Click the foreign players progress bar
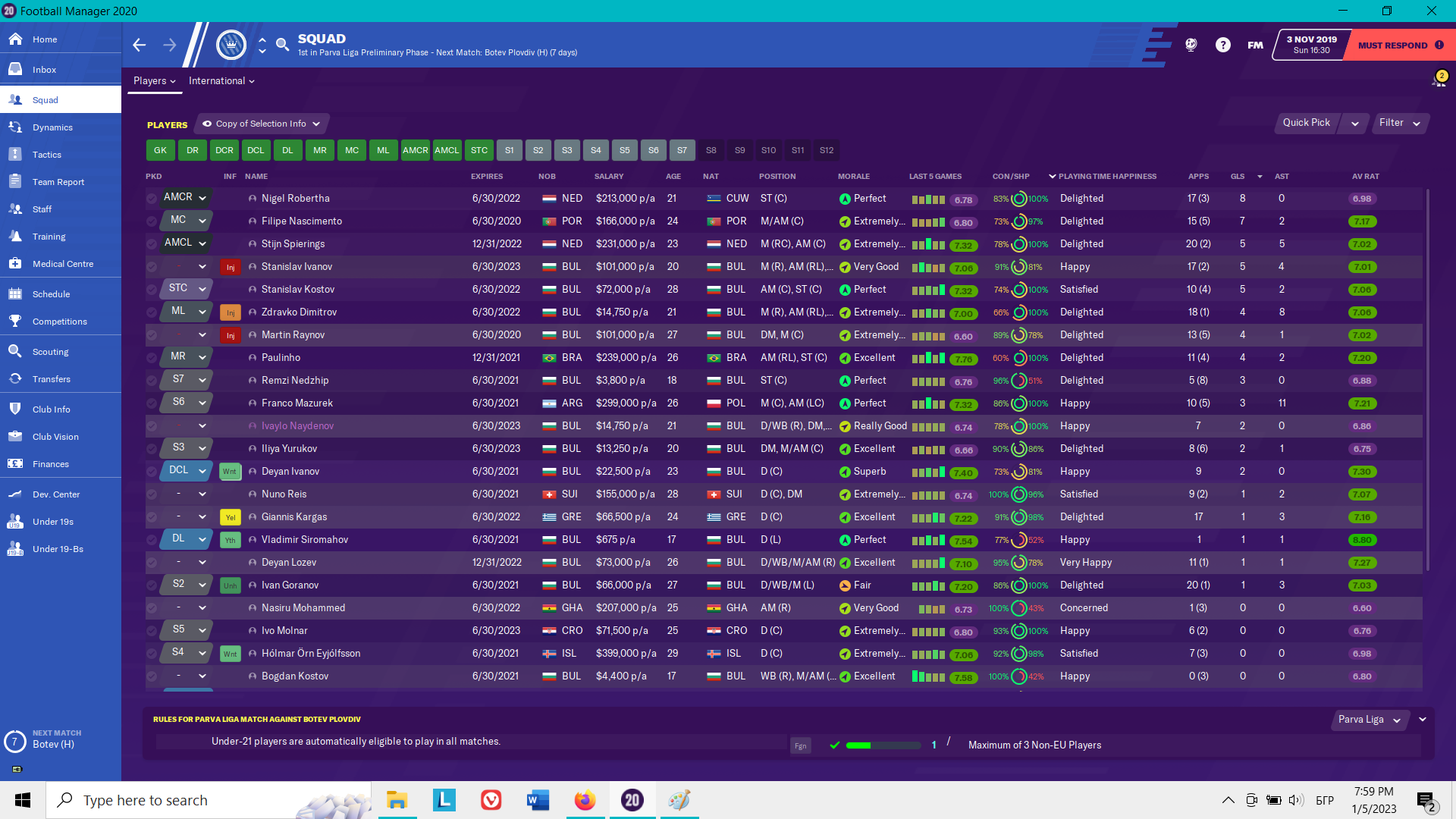This screenshot has height=819, width=1456. (883, 745)
